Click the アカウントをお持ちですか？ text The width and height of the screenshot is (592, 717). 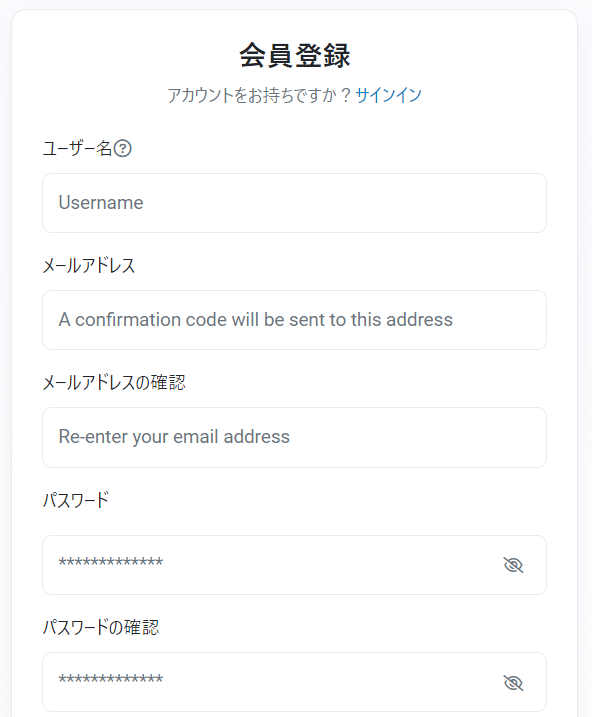coord(260,95)
